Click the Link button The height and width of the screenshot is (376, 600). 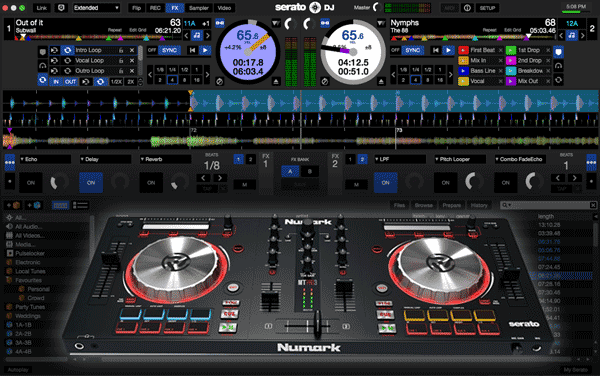(42, 8)
